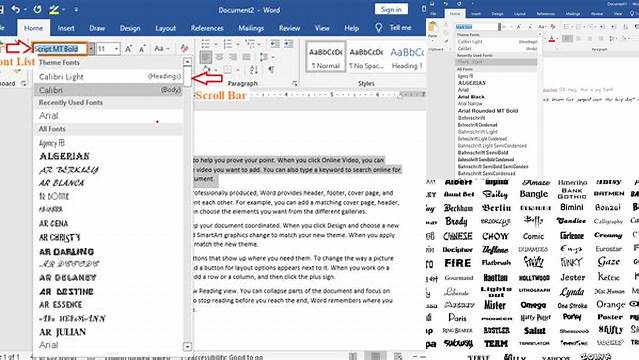This screenshot has height=360, width=639.
Task: Toggle Show/Hide paragraph marks
Action: pyautogui.click(x=271, y=70)
